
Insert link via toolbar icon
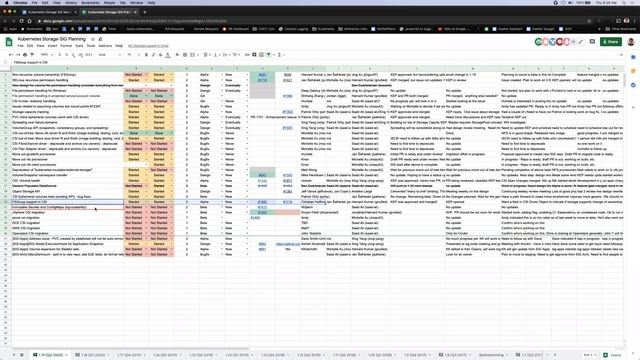point(247,55)
